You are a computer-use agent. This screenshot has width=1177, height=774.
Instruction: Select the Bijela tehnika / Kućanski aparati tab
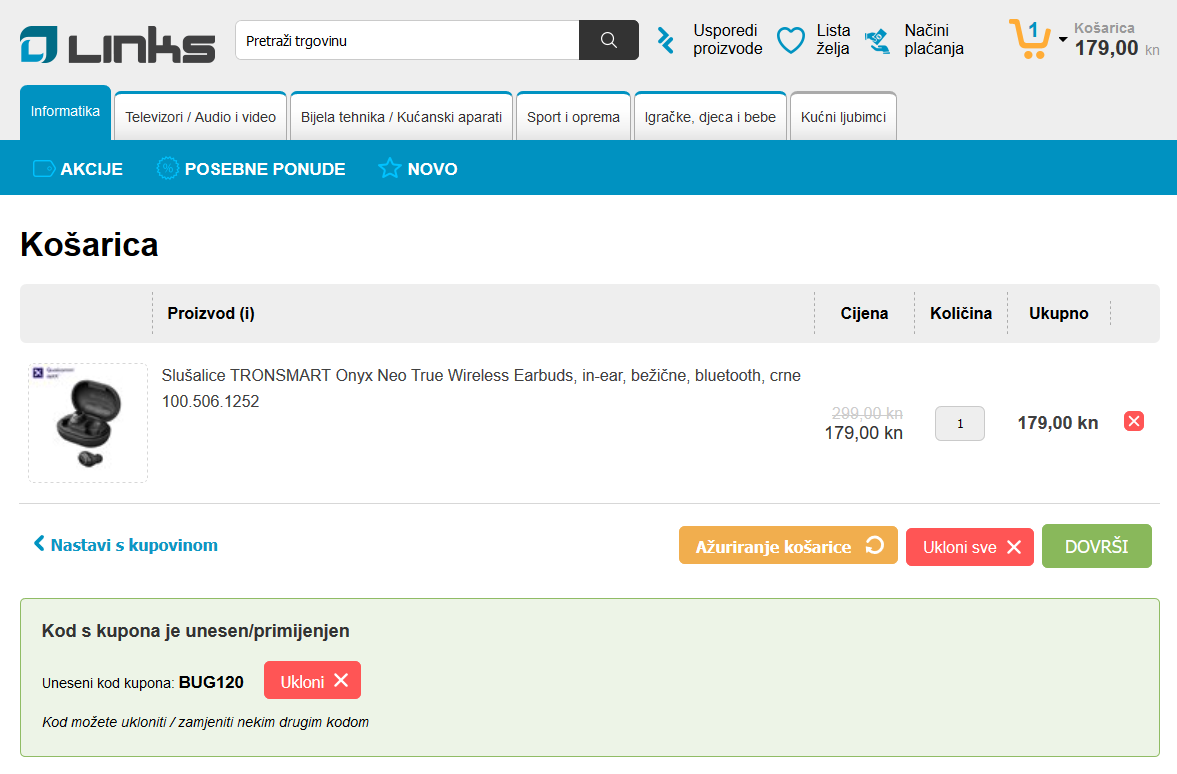tap(401, 117)
